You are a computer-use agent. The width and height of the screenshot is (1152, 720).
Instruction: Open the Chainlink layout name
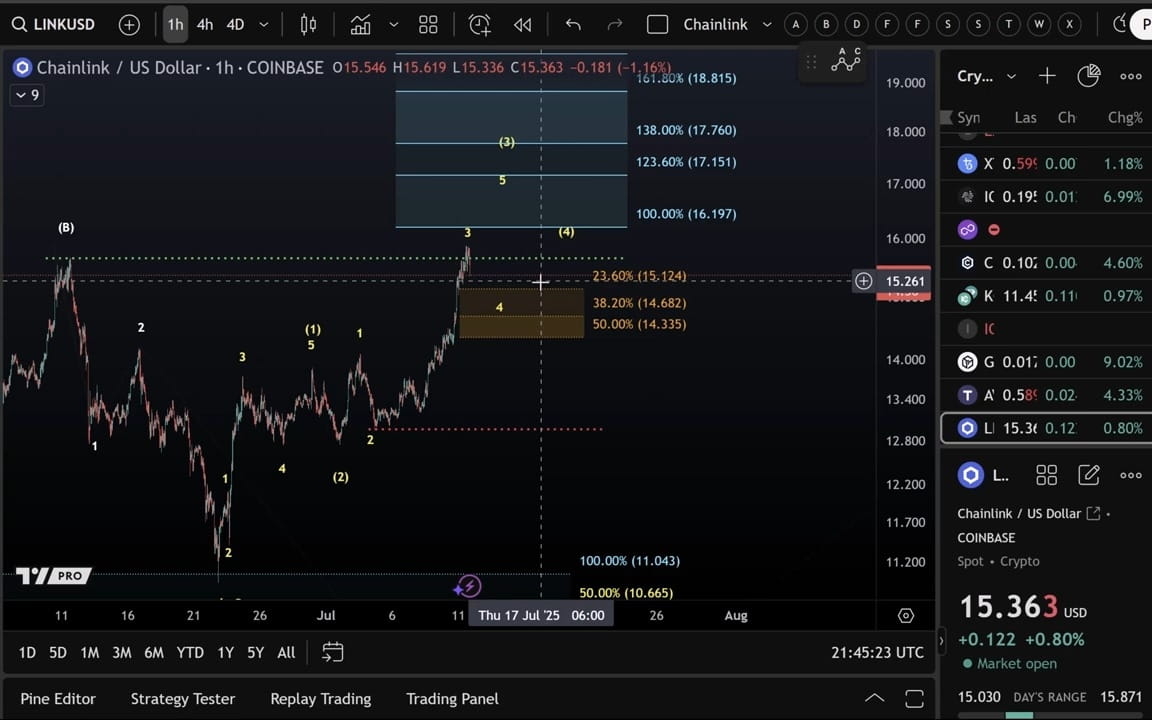[716, 24]
